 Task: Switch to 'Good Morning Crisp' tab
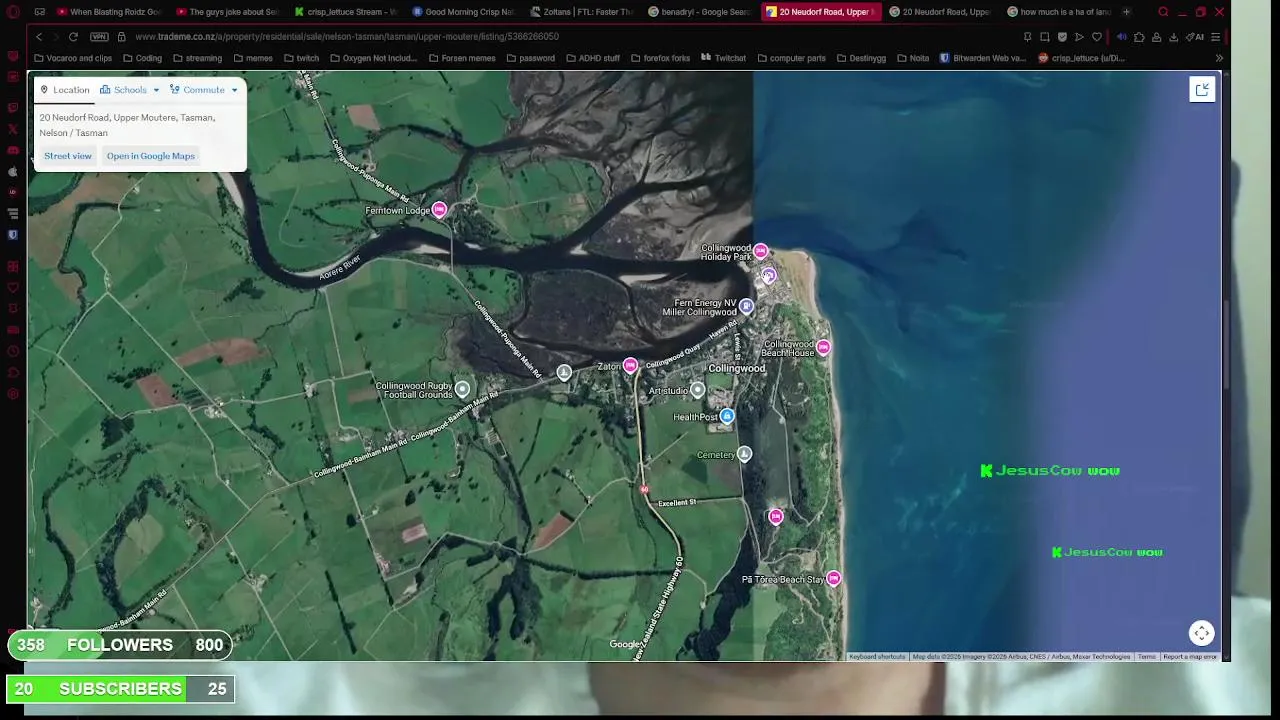[463, 12]
